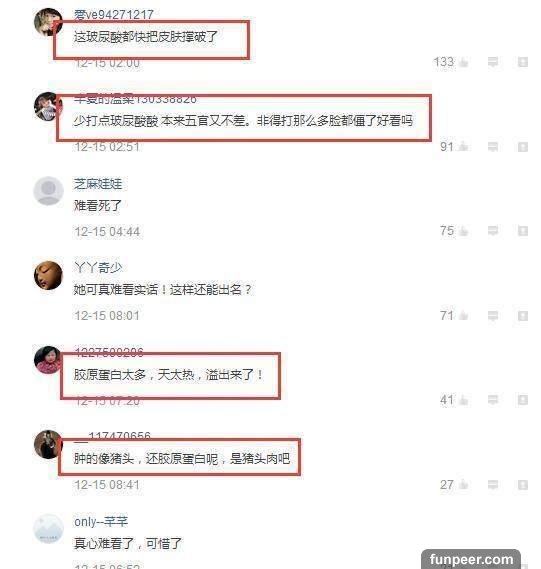
Task: Click share icon next to 75 likes
Action: 522,231
